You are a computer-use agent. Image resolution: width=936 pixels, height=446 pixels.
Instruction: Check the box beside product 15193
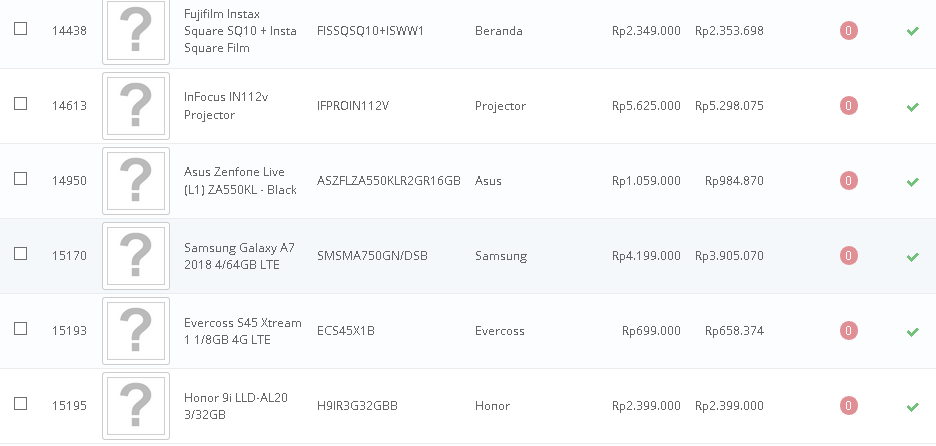20,328
